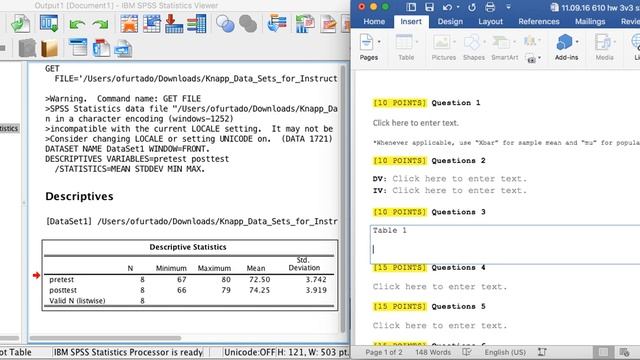
Task: Click the SPSS Viewer horizontal scrollbar
Action: pos(105,338)
